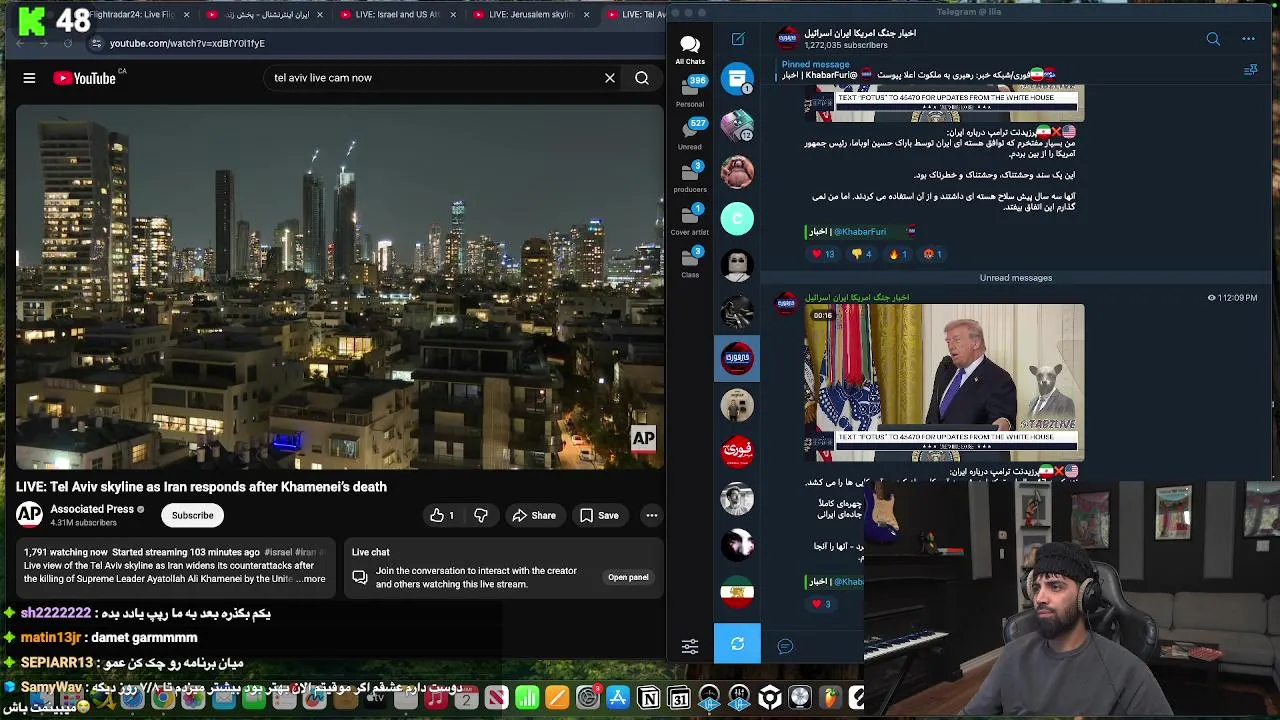Open Telegram filter settings sliders icon
The width and height of the screenshot is (1280, 720).
[690, 646]
